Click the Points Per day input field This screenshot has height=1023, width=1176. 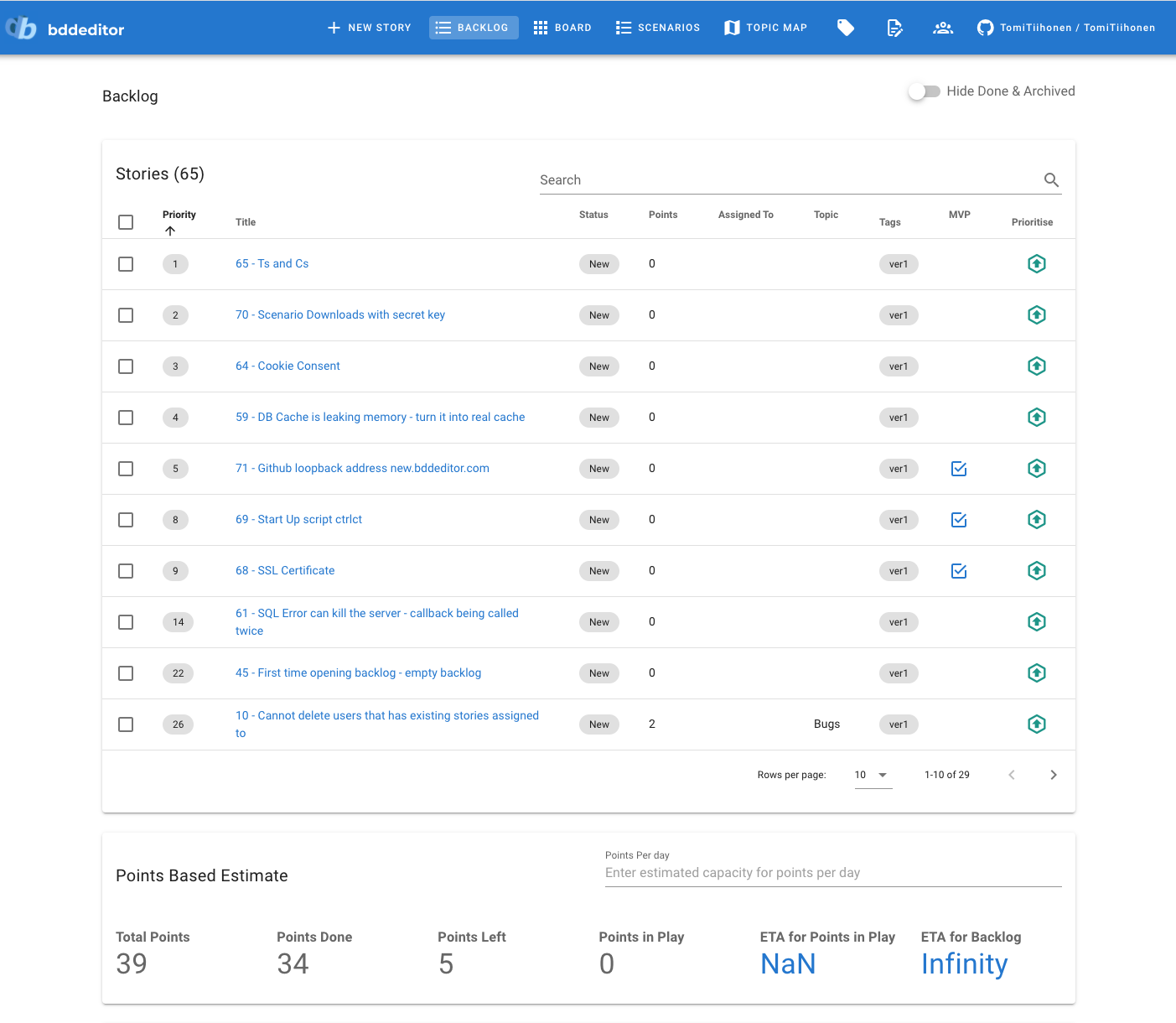pyautogui.click(x=832, y=873)
